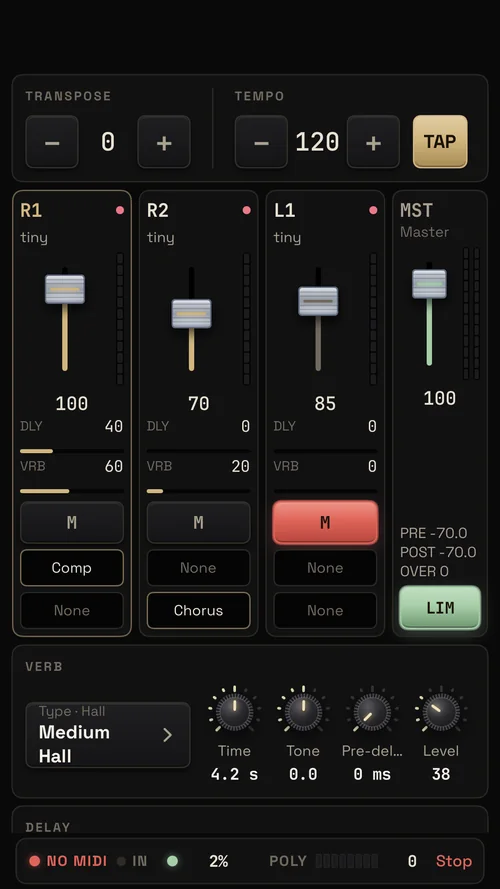Click the POLY voice meter
This screenshot has height=889, width=500.
click(x=347, y=861)
